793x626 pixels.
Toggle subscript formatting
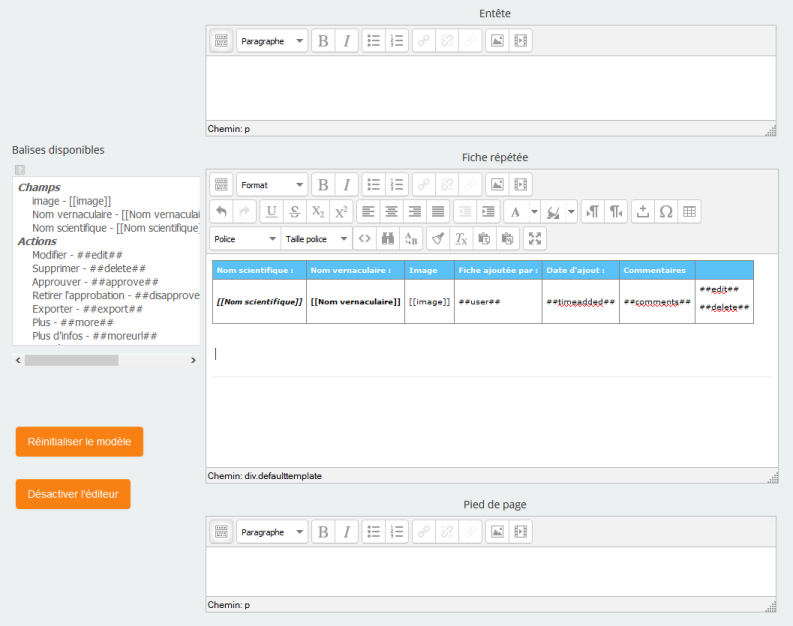coord(318,211)
